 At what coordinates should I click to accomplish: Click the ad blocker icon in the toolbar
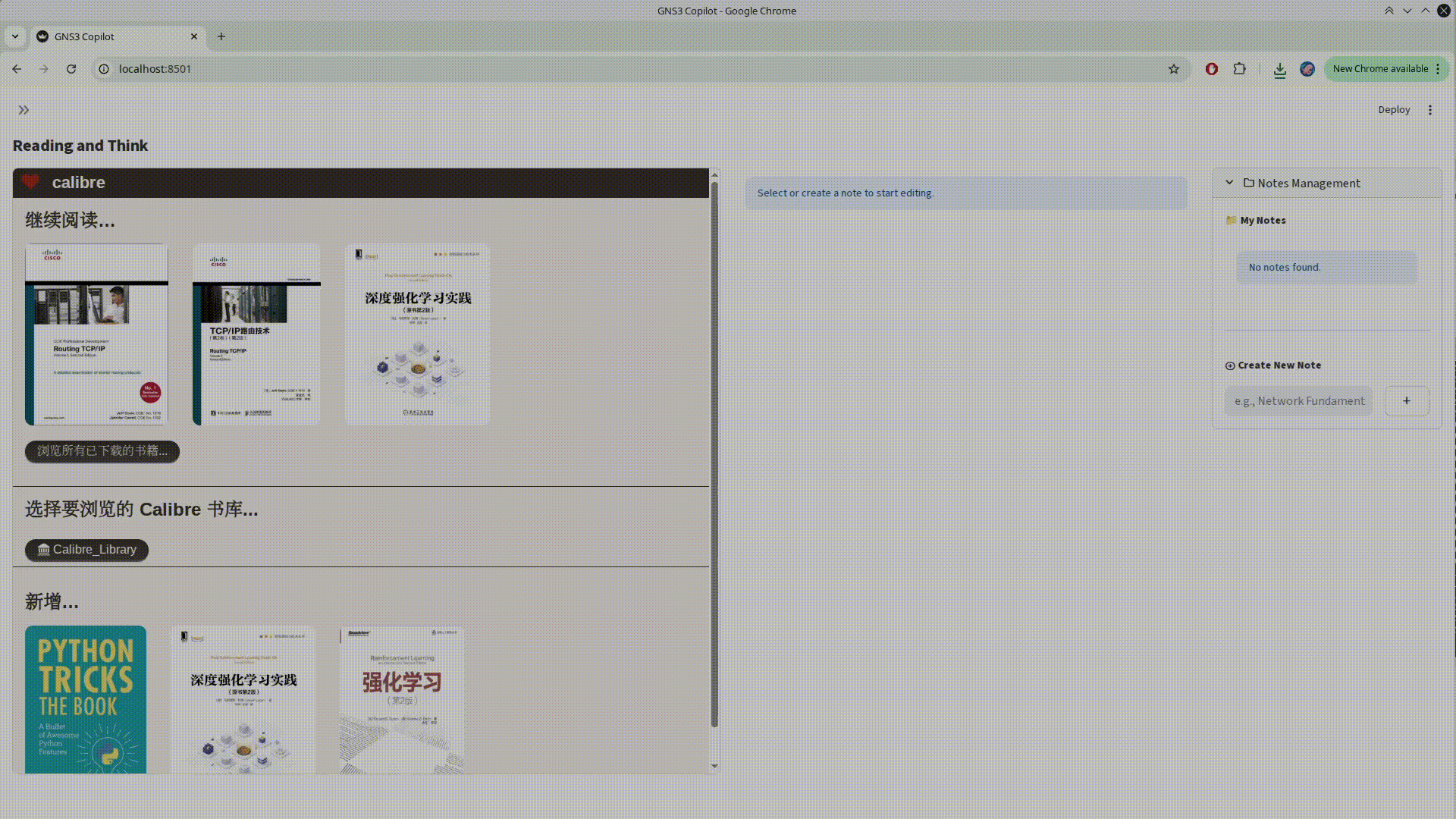coord(1211,69)
